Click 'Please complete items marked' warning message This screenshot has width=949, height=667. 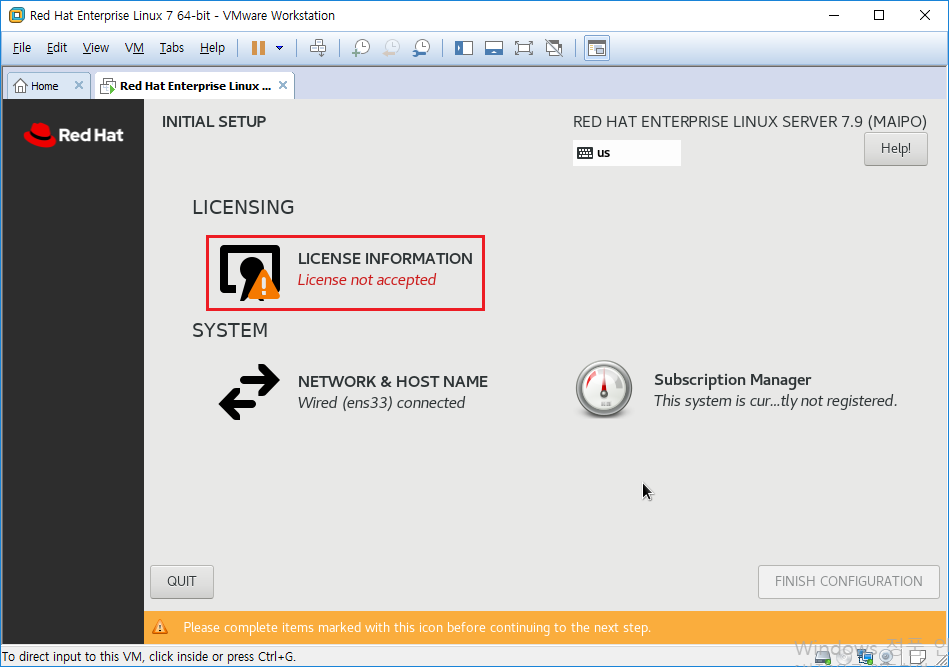(417, 628)
